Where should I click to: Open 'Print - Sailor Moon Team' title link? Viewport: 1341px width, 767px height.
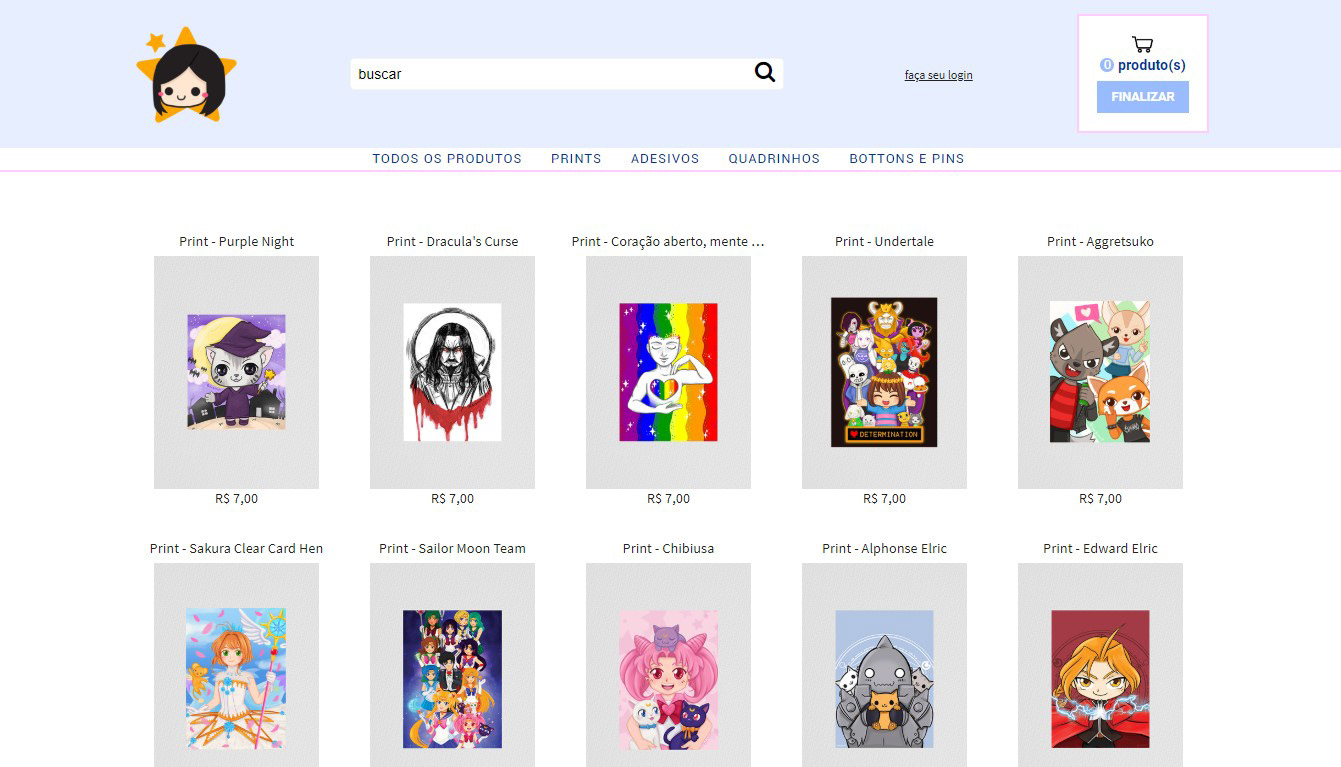tap(452, 548)
